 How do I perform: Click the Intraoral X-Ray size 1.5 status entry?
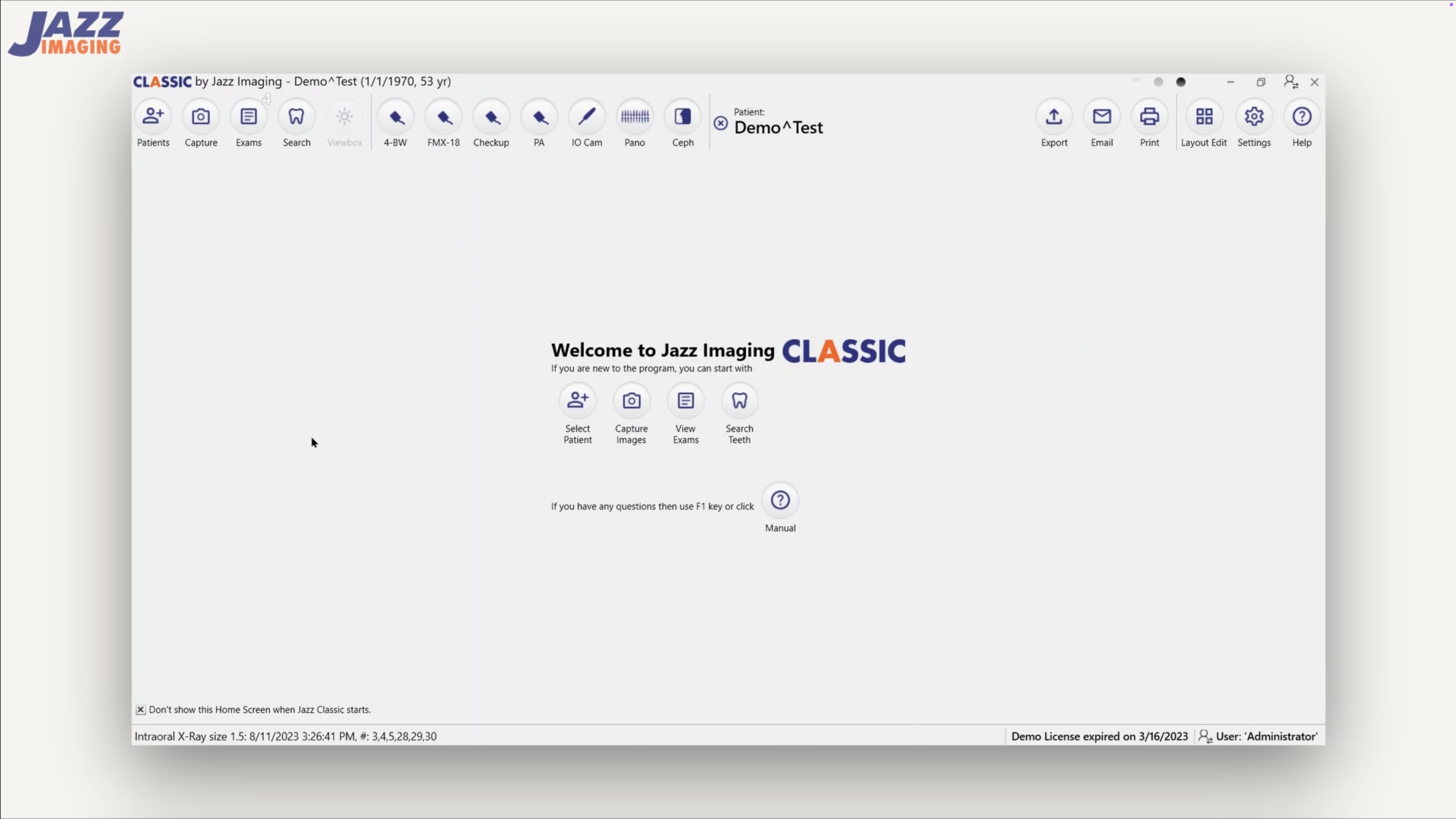click(x=286, y=737)
